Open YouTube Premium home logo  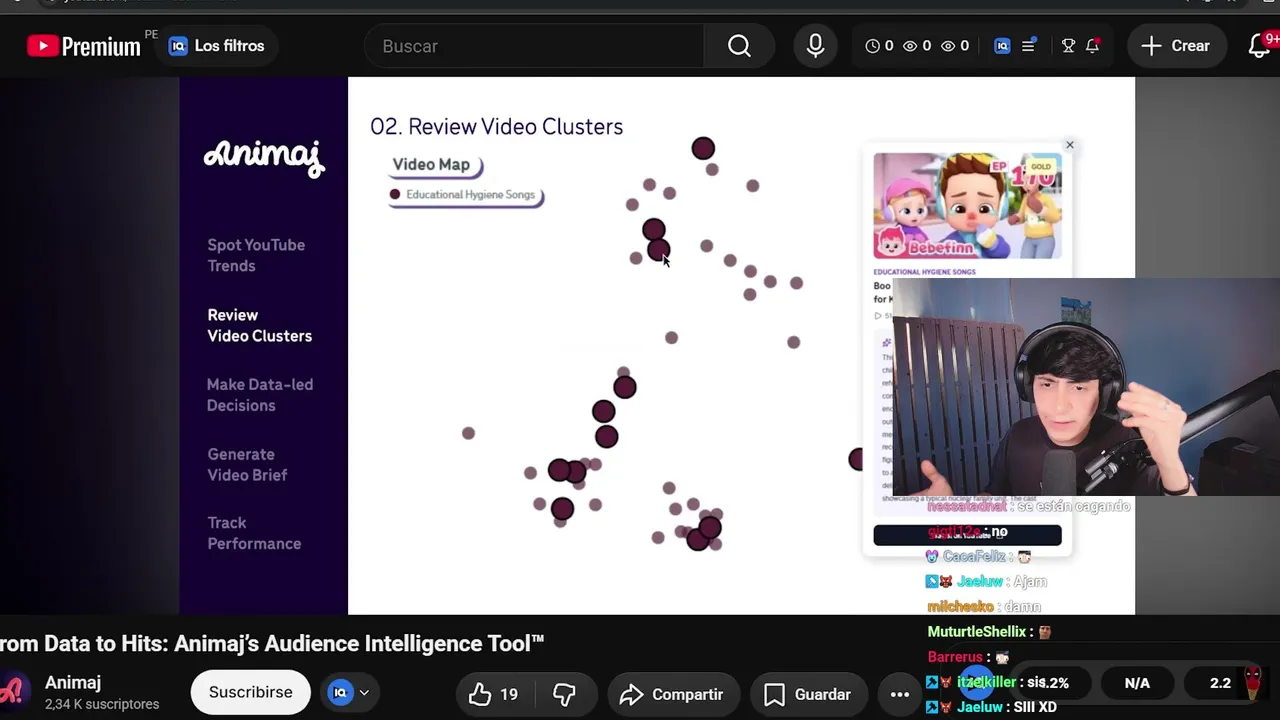pyautogui.click(x=84, y=46)
